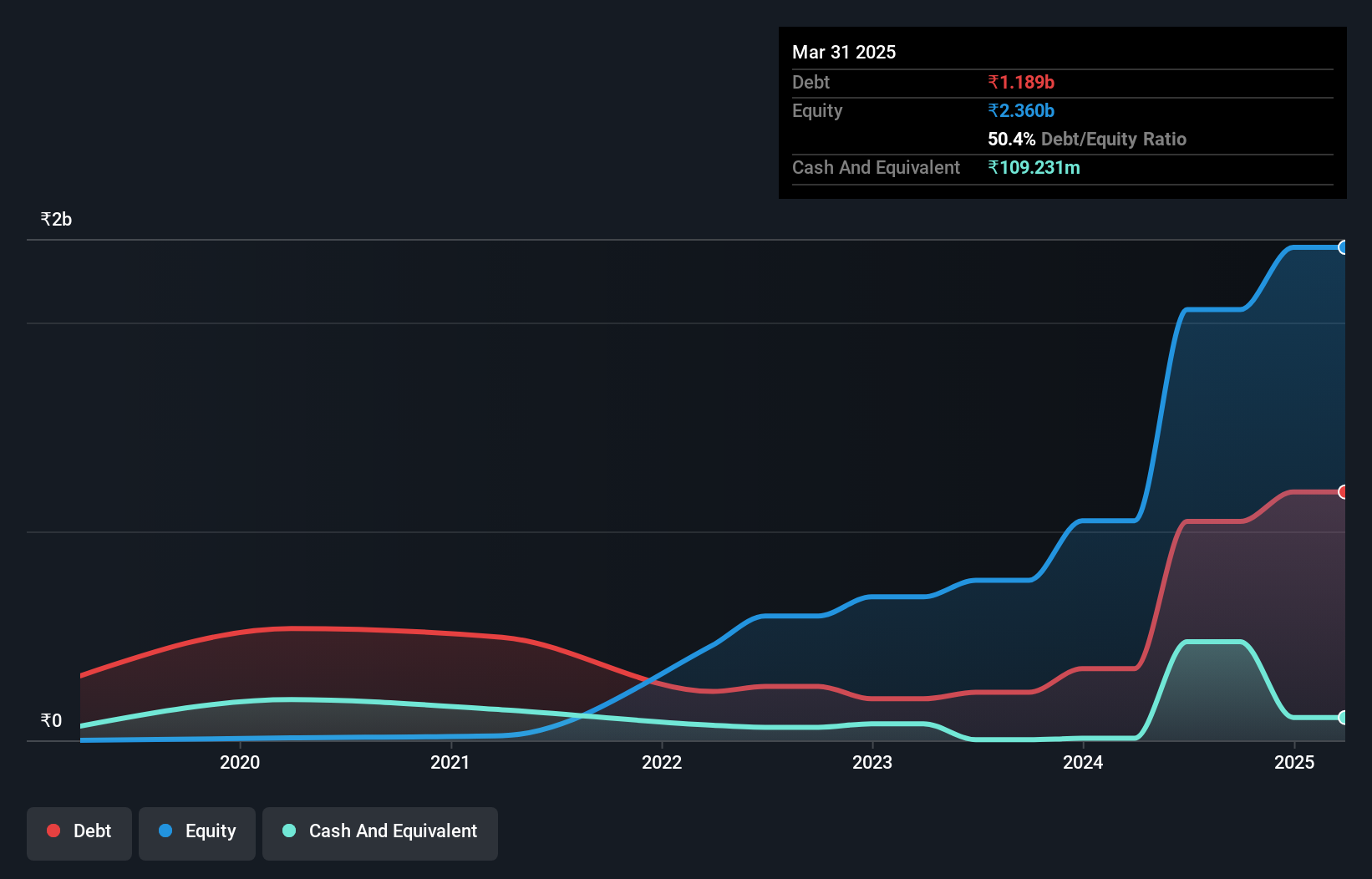This screenshot has width=1372, height=879.
Task: Click the teal dot in Cash legend
Action: click(289, 831)
